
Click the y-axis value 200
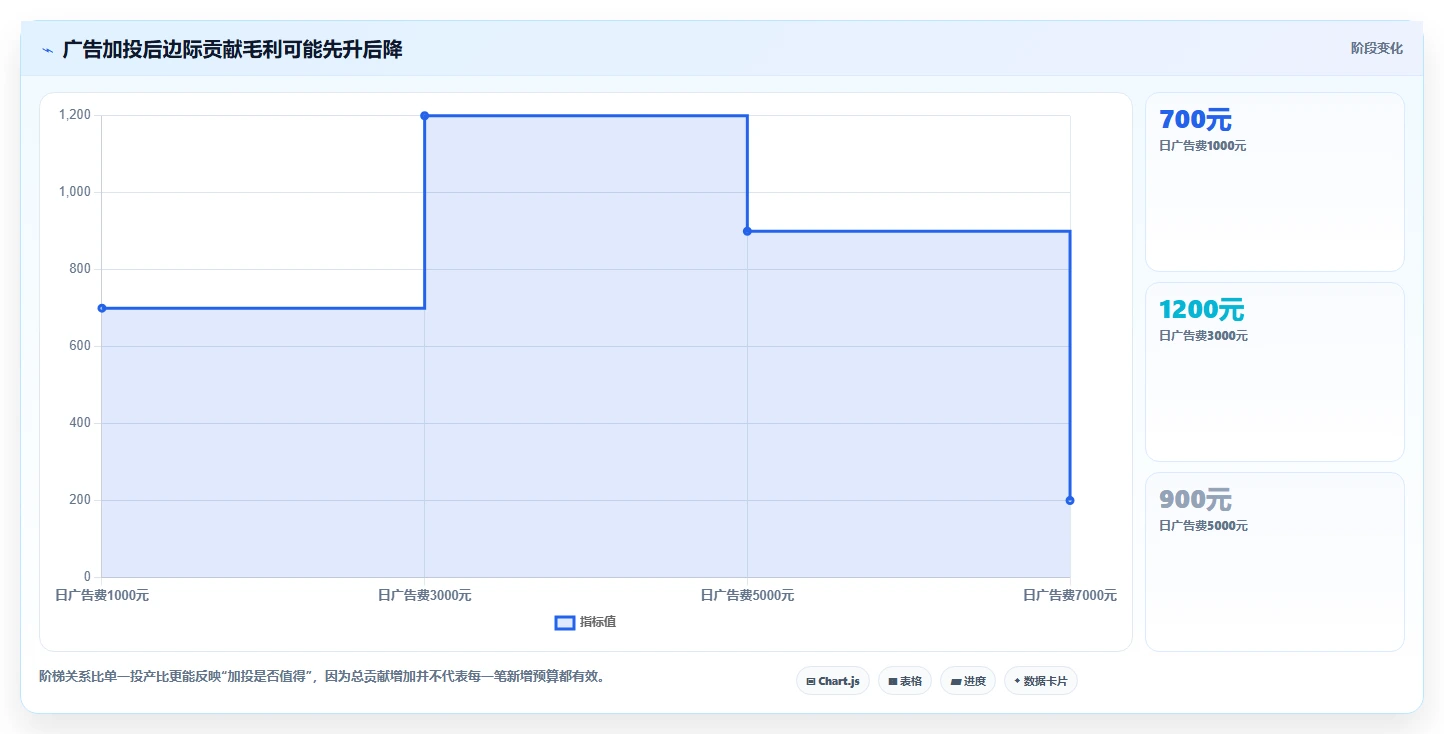[81, 500]
